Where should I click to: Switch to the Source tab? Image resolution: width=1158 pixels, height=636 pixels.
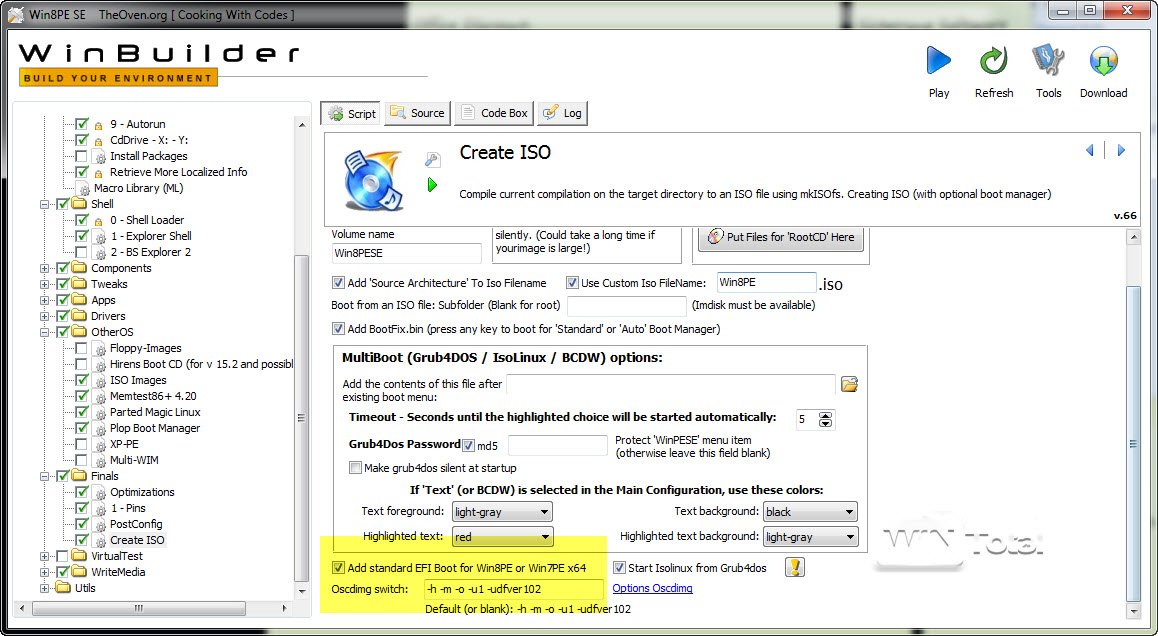417,113
